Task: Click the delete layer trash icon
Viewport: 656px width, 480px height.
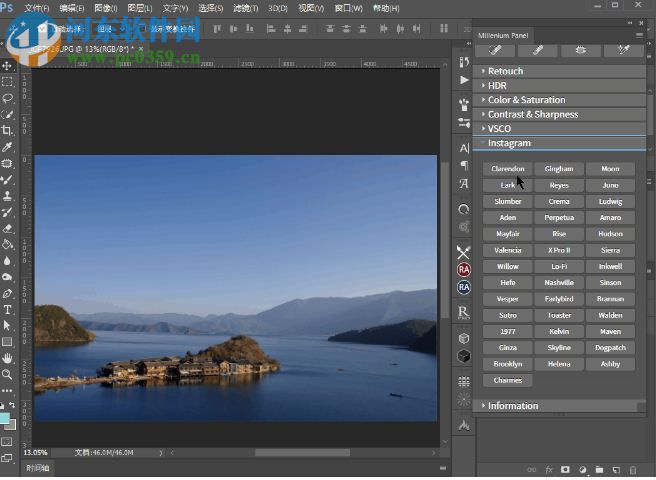Action: (633, 470)
